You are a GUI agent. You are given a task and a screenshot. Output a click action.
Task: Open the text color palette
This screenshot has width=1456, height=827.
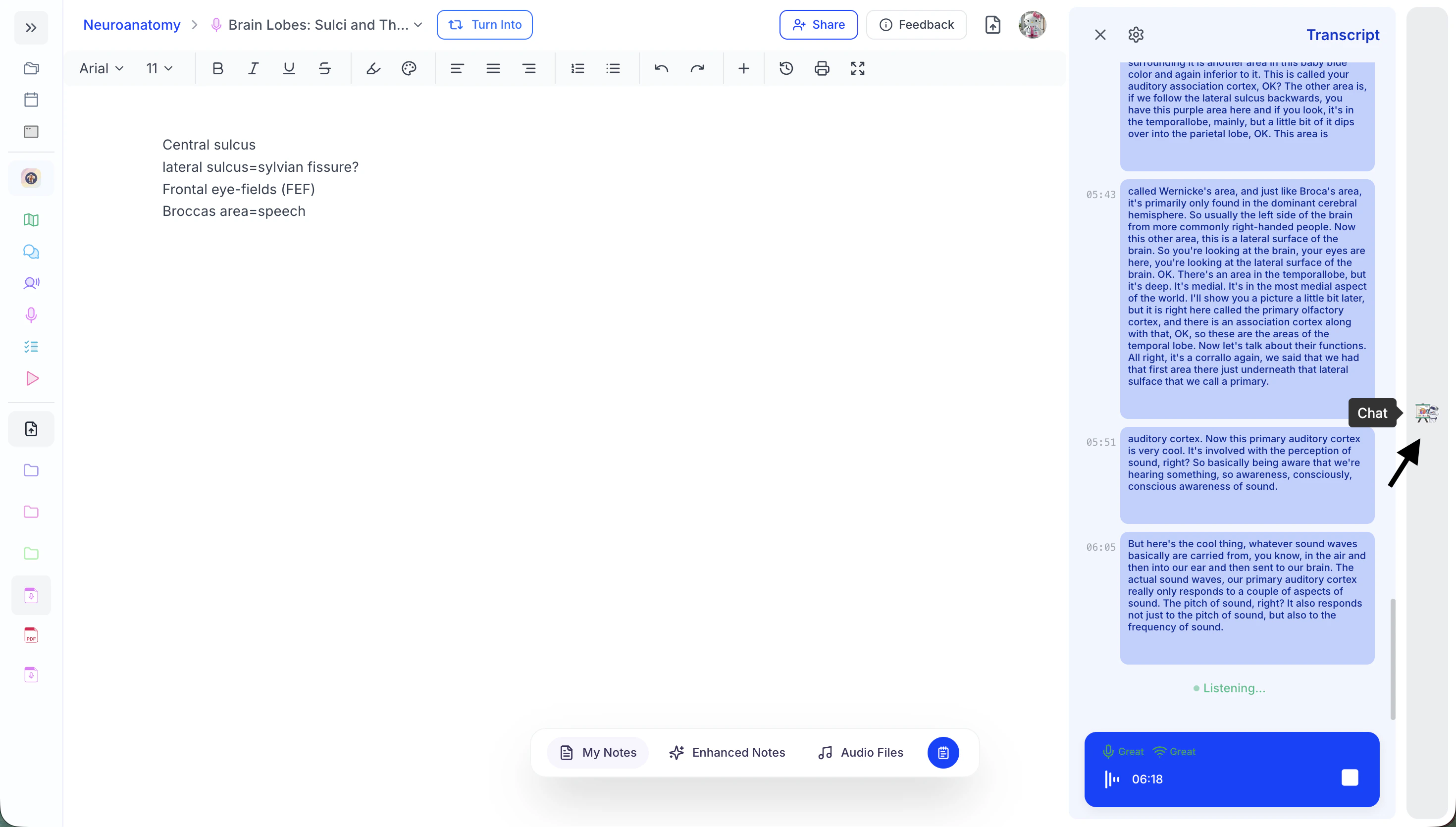(x=409, y=69)
